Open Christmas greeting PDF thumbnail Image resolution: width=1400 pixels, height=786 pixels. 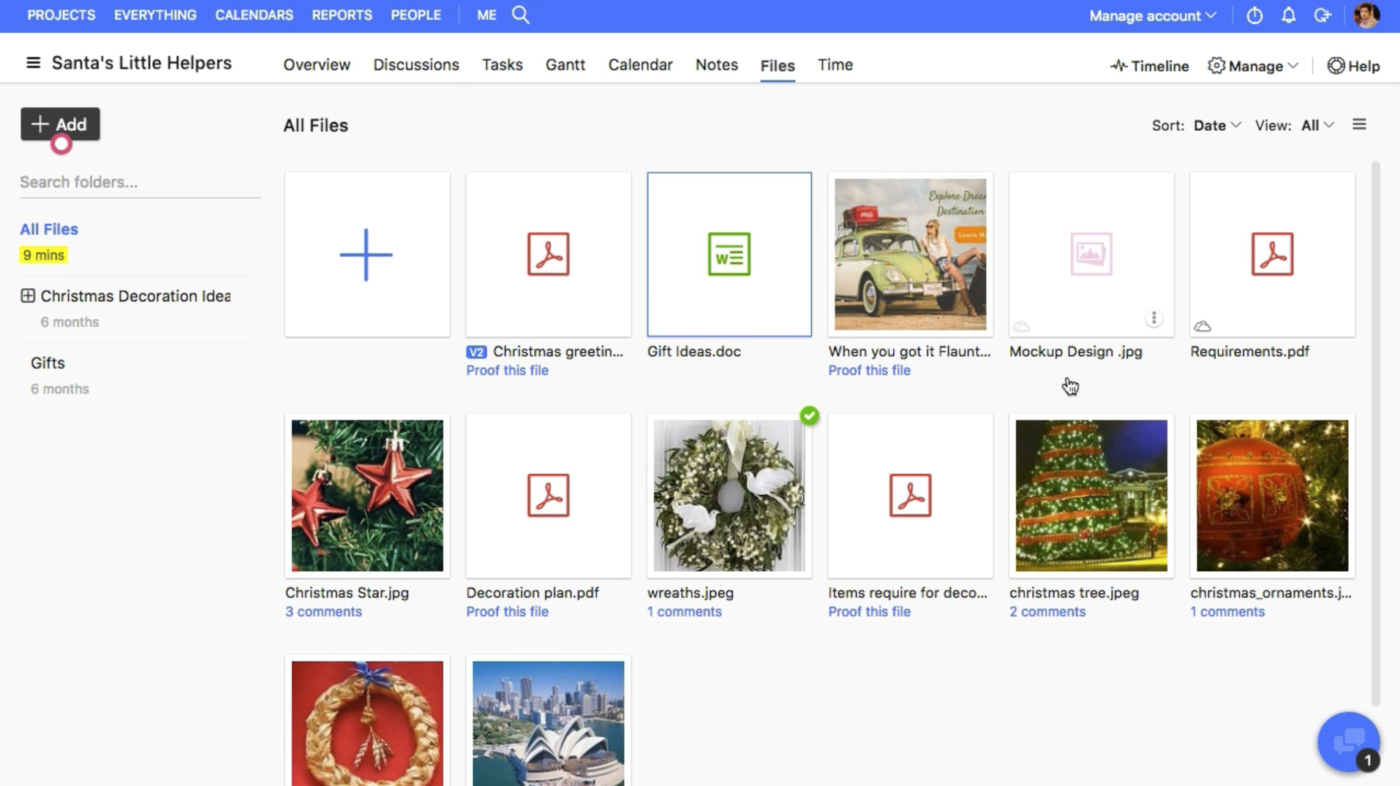point(548,254)
